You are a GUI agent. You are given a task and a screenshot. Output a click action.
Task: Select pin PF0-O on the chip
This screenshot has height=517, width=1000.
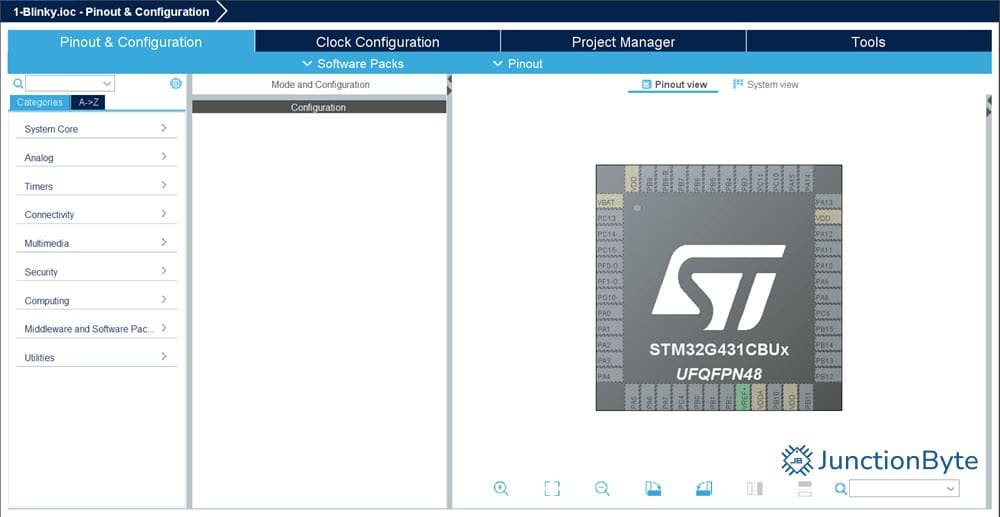click(610, 266)
